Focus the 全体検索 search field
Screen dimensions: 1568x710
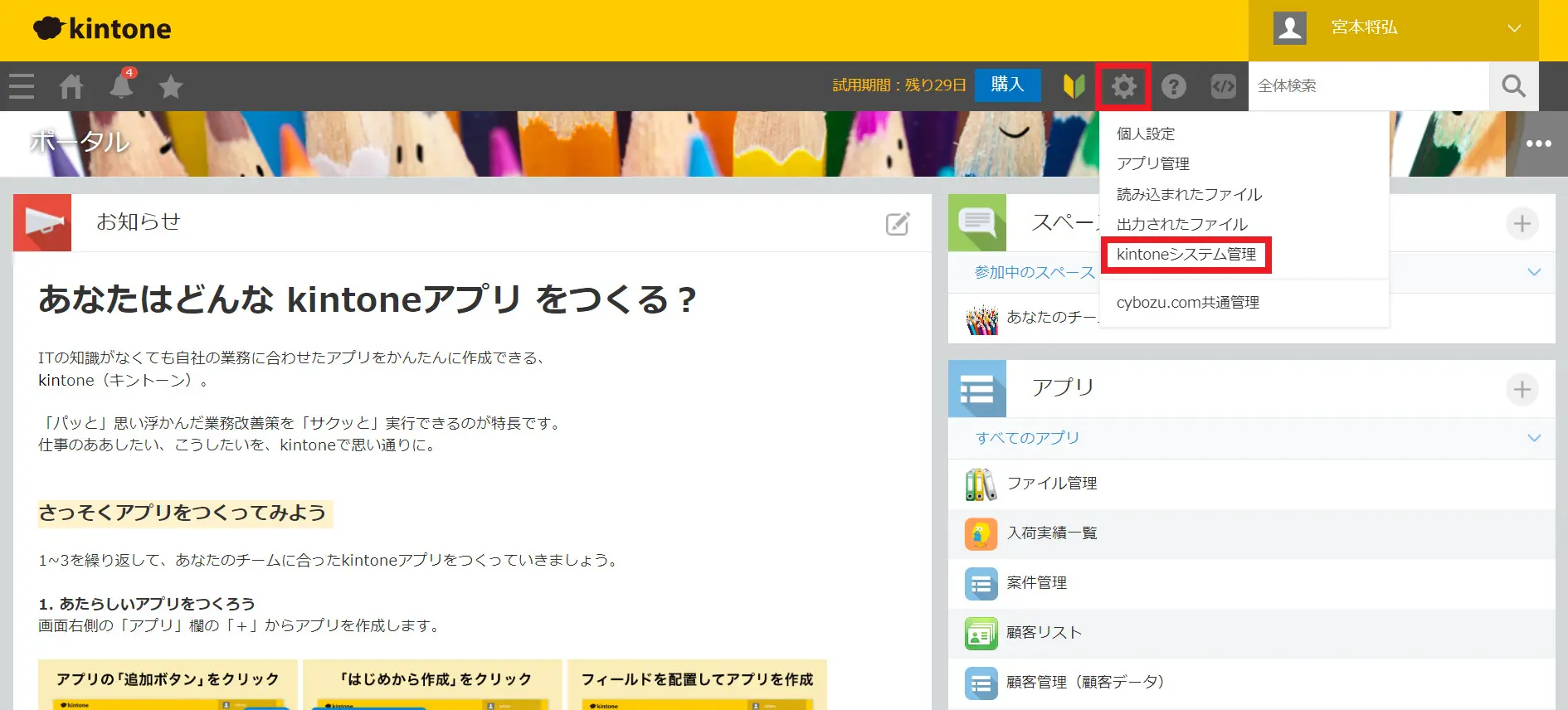1369,86
